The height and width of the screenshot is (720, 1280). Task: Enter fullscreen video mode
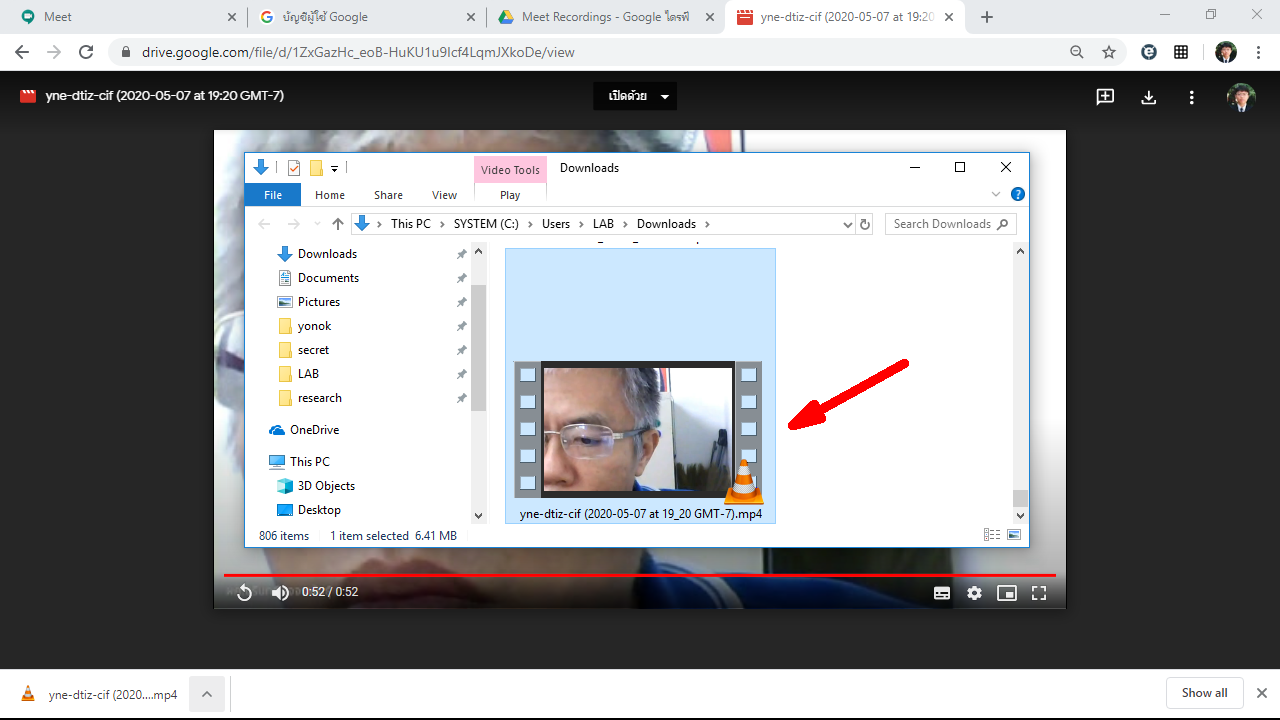(x=1039, y=593)
